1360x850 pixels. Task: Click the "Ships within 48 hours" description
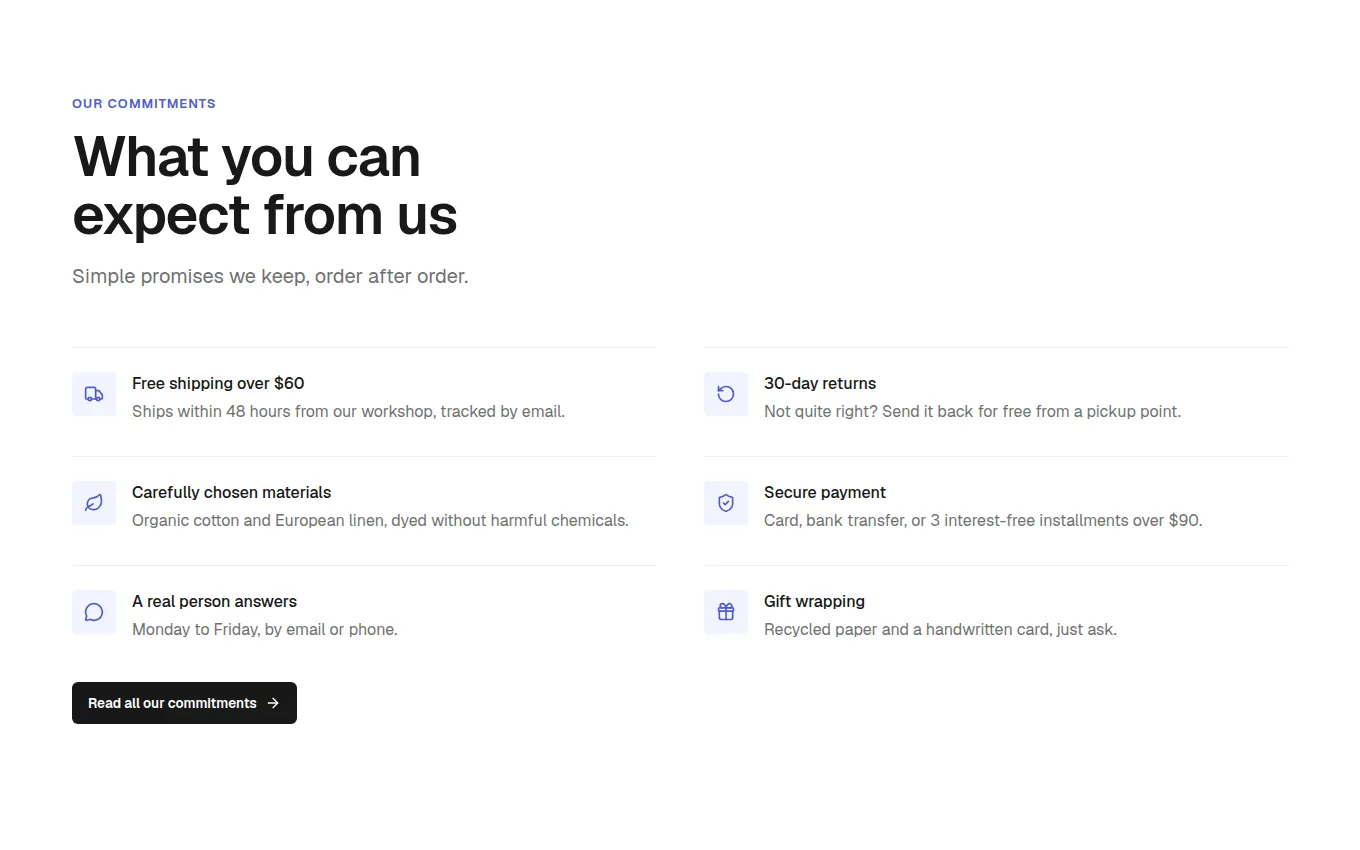(x=348, y=411)
